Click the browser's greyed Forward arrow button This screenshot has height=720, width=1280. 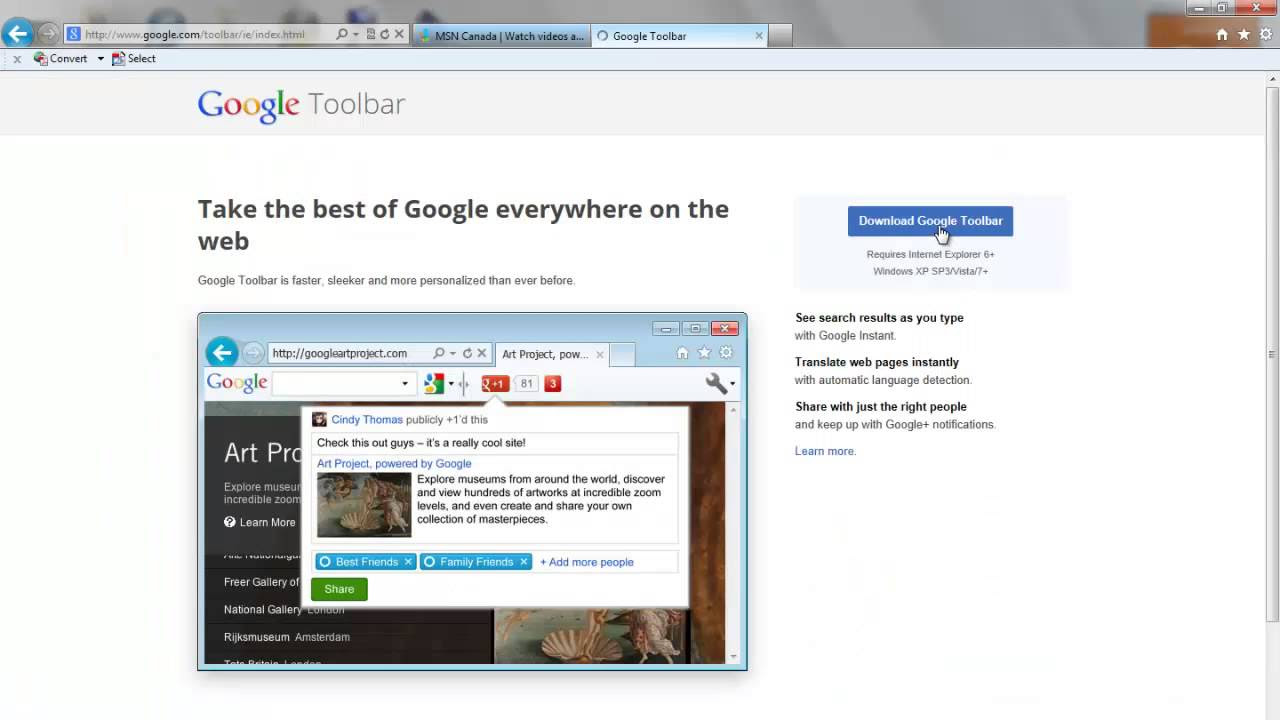(48, 34)
